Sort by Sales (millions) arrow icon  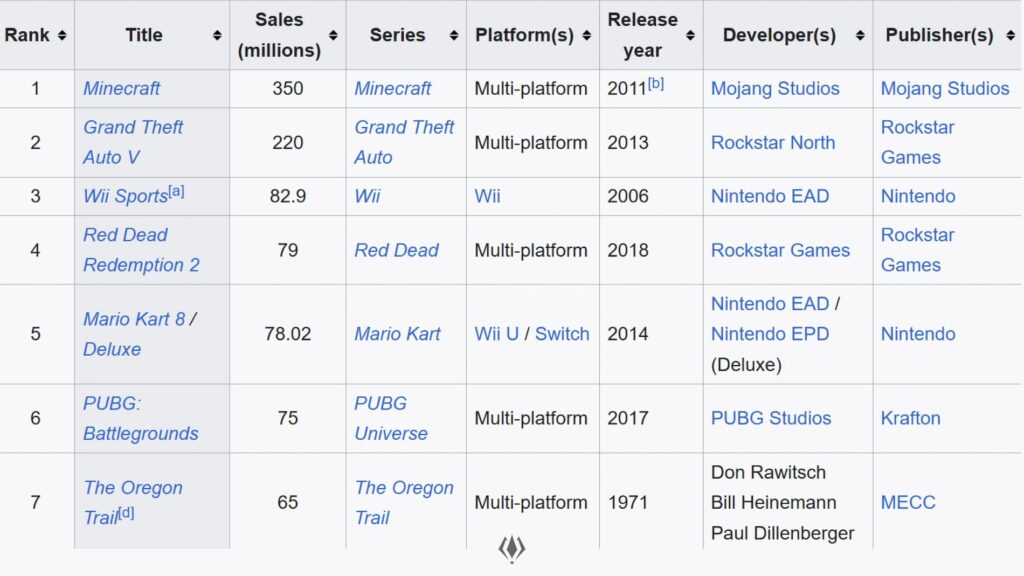coord(333,35)
